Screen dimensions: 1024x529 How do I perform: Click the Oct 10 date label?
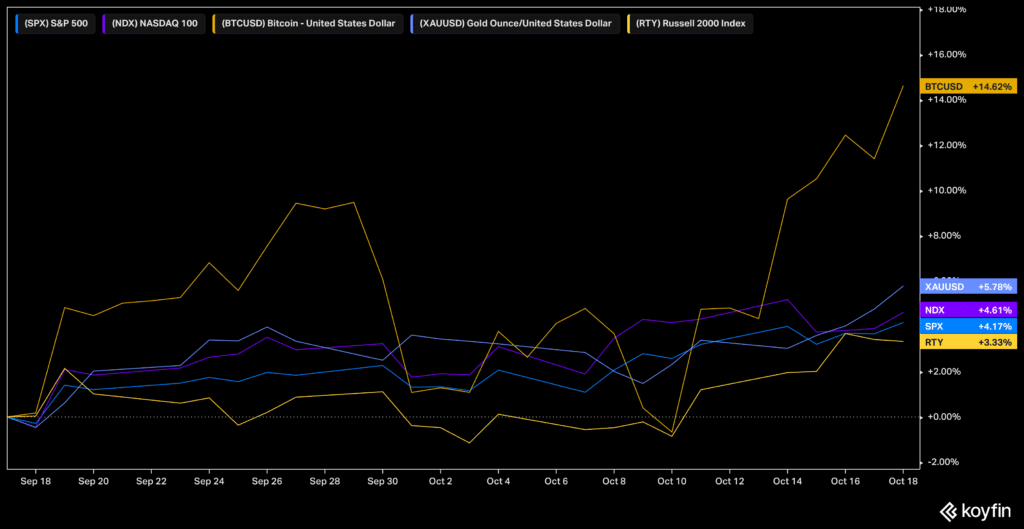click(x=671, y=479)
